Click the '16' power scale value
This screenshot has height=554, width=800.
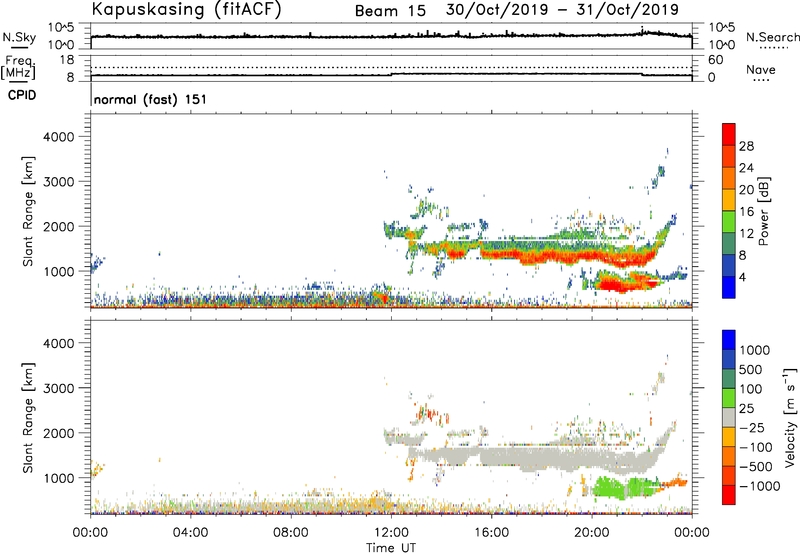746,212
